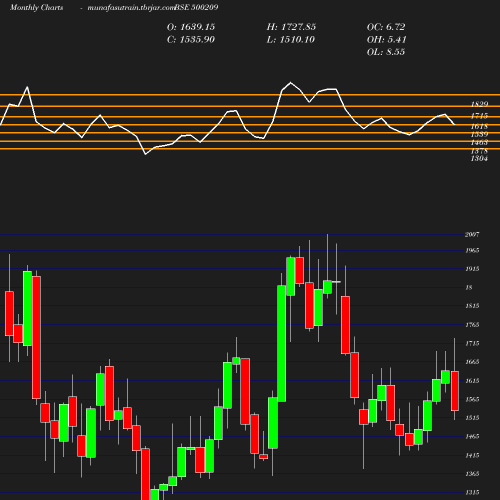Click the 1463 level label in line chart
This screenshot has height=500, width=500.
click(x=479, y=143)
